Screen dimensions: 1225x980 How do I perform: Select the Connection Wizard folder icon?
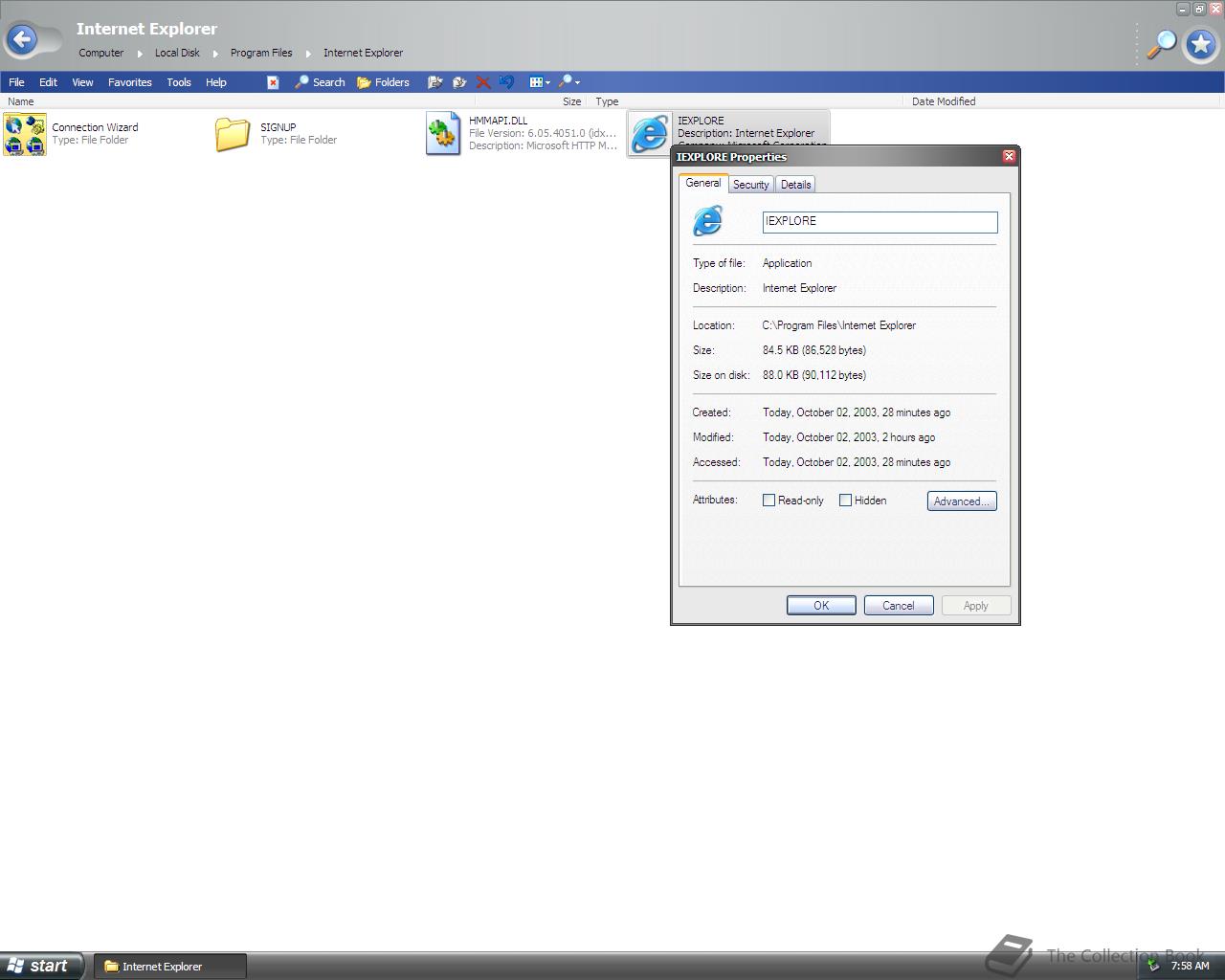point(25,134)
